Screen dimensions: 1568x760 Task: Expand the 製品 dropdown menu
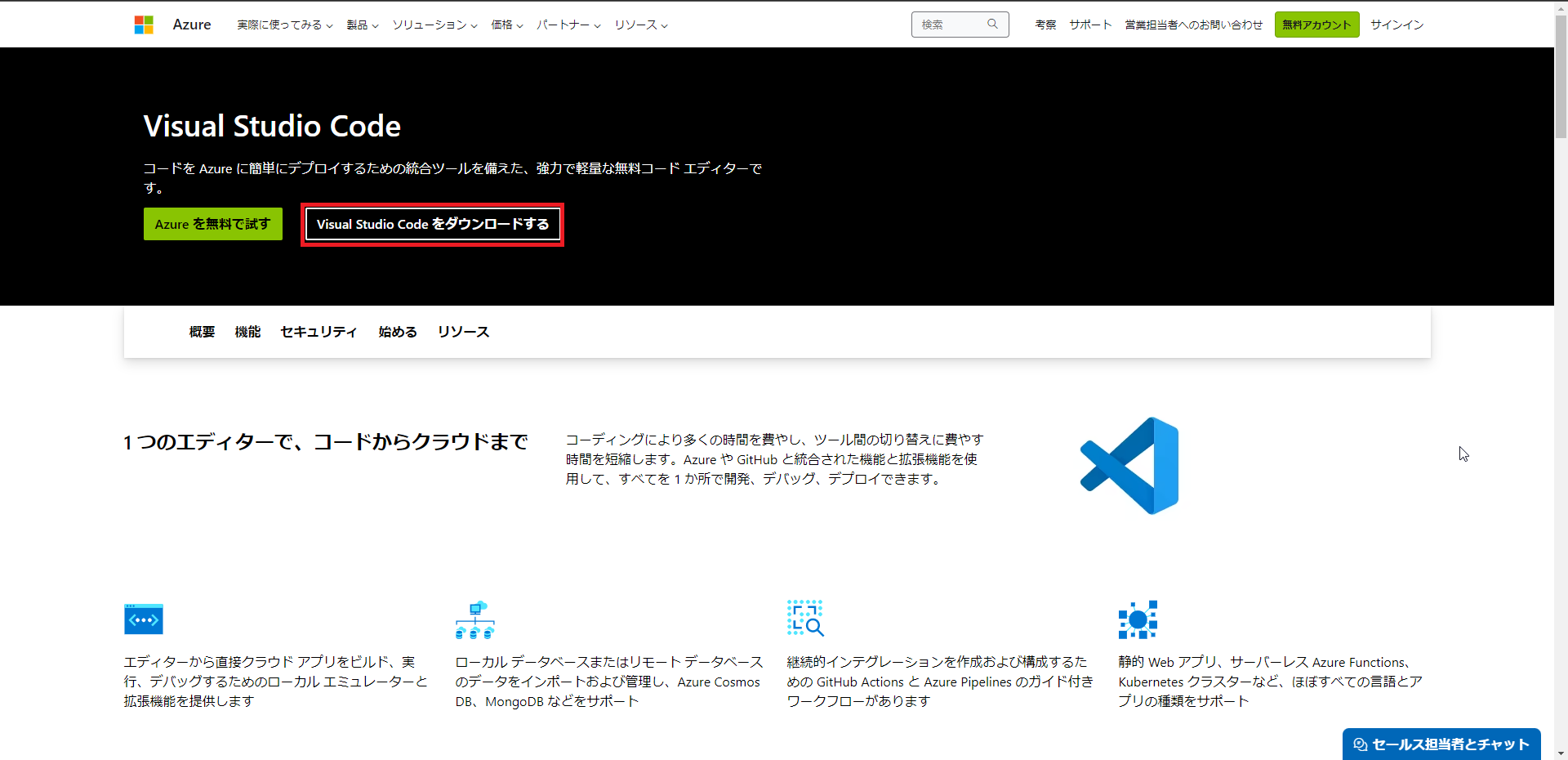pos(363,25)
